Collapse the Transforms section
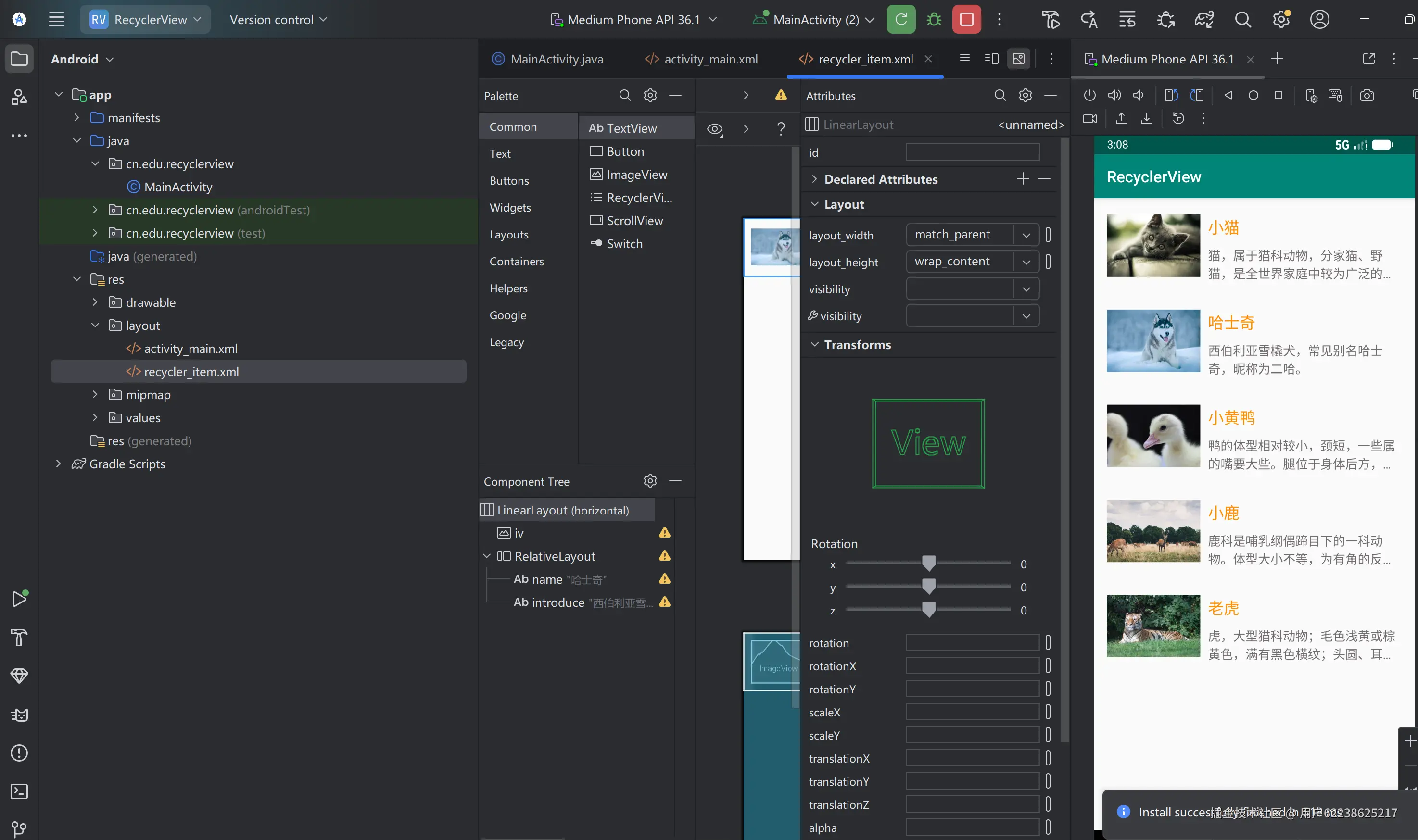This screenshot has width=1418, height=840. [x=814, y=345]
